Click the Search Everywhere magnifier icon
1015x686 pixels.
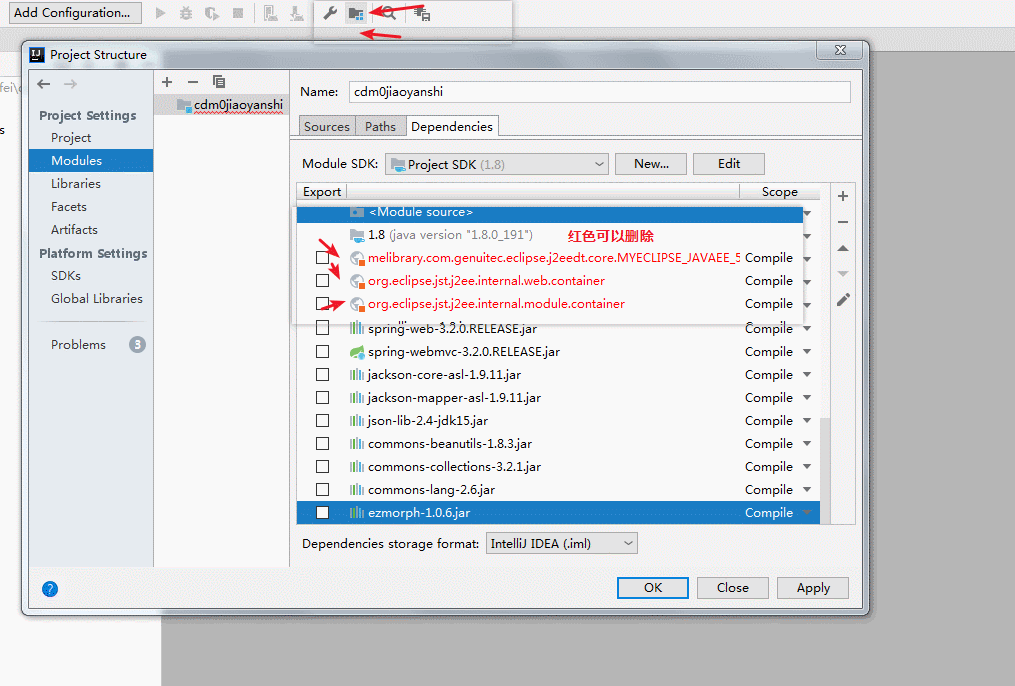tap(388, 13)
